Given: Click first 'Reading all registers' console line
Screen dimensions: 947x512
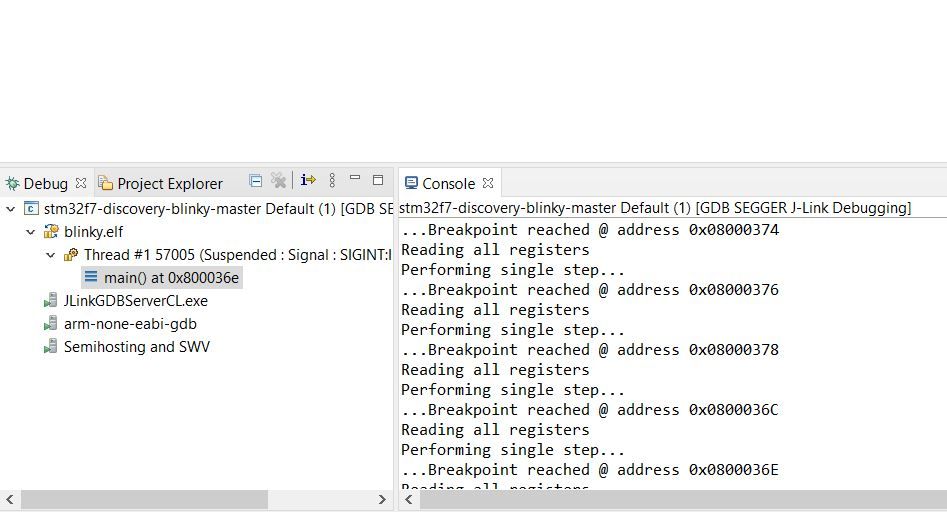Looking at the screenshot, I should point(495,250).
